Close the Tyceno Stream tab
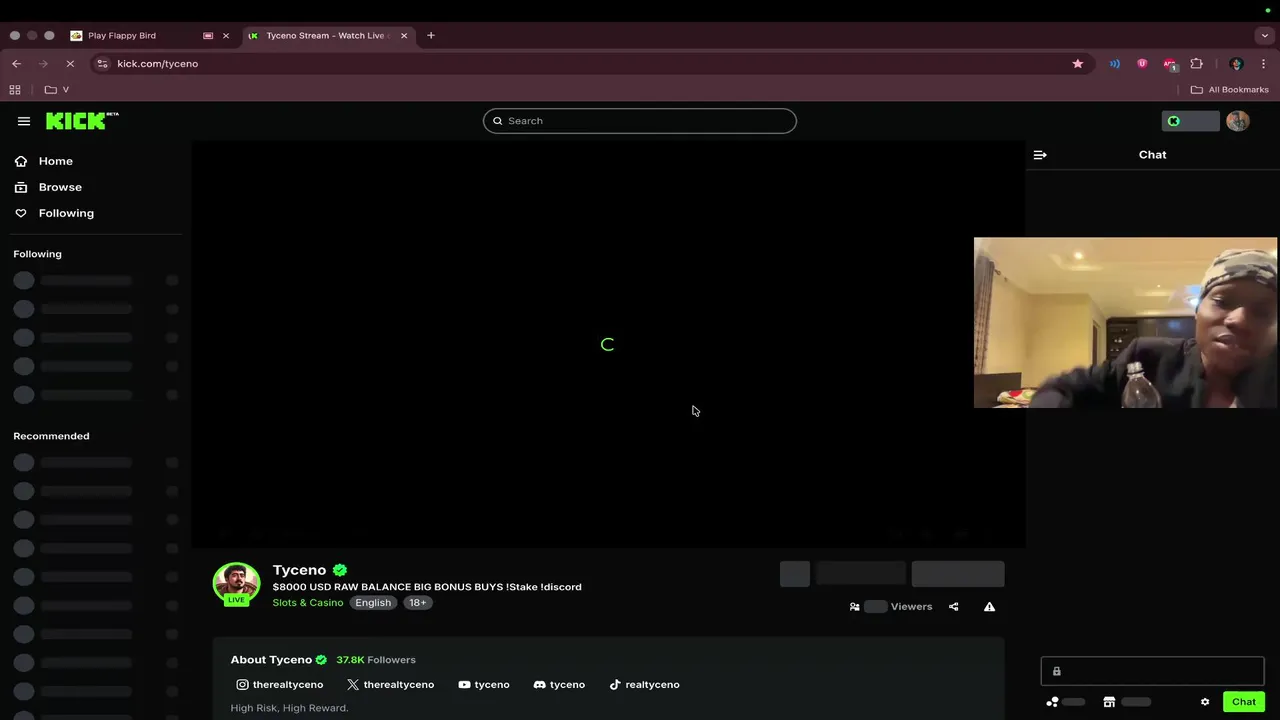 pos(404,35)
